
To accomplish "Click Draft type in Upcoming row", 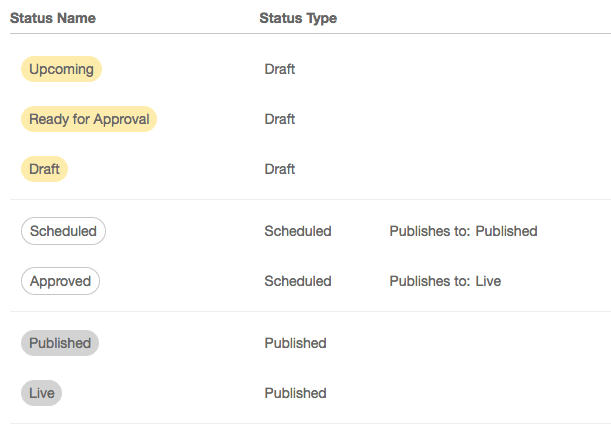I will (280, 69).
